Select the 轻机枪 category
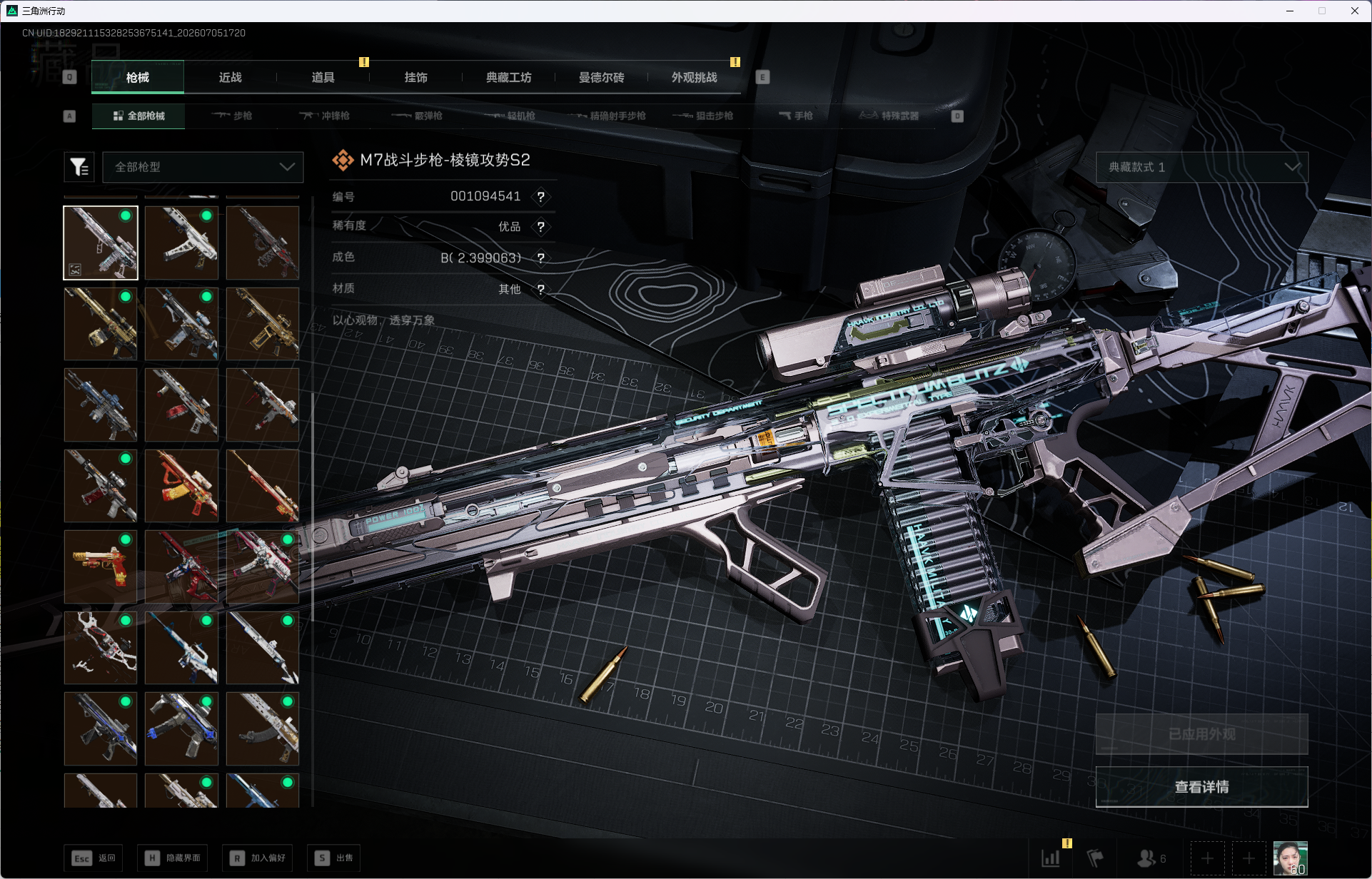 click(x=510, y=116)
